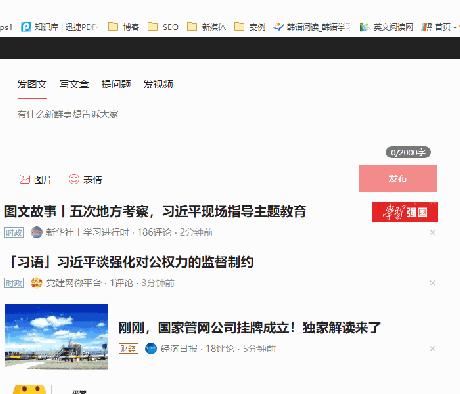This screenshot has height=394, width=460.
Task: Switch to the 发视频 tab
Action: tap(158, 84)
